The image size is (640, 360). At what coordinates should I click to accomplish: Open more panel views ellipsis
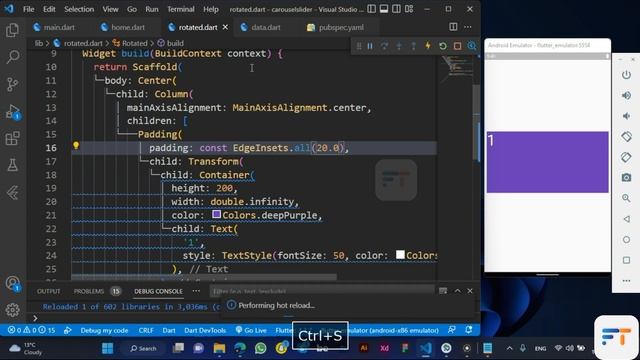pyautogui.click(x=196, y=291)
